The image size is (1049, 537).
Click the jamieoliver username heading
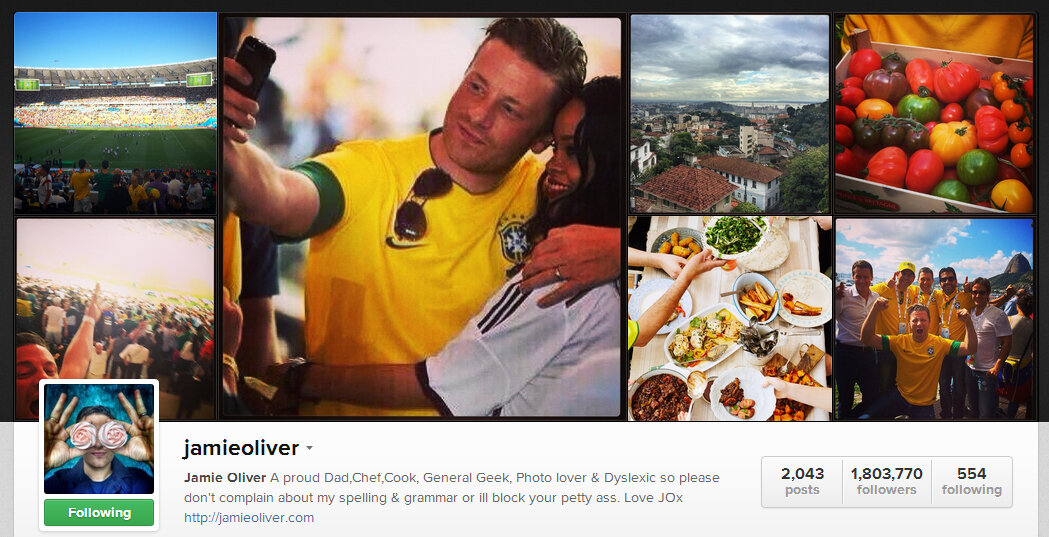coord(241,447)
